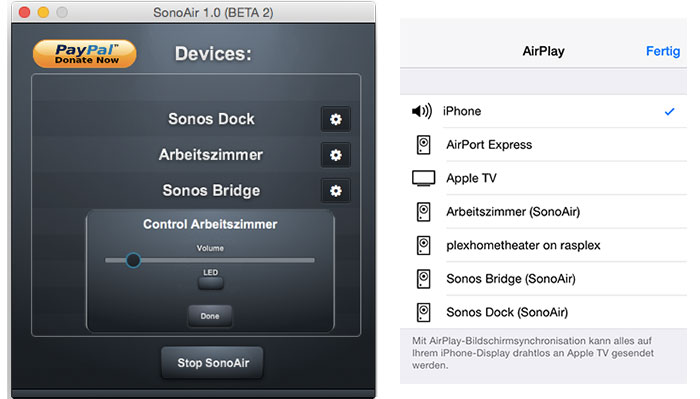The image size is (700, 399).
Task: Open settings gear for Sonos Bridge
Action: click(x=336, y=191)
